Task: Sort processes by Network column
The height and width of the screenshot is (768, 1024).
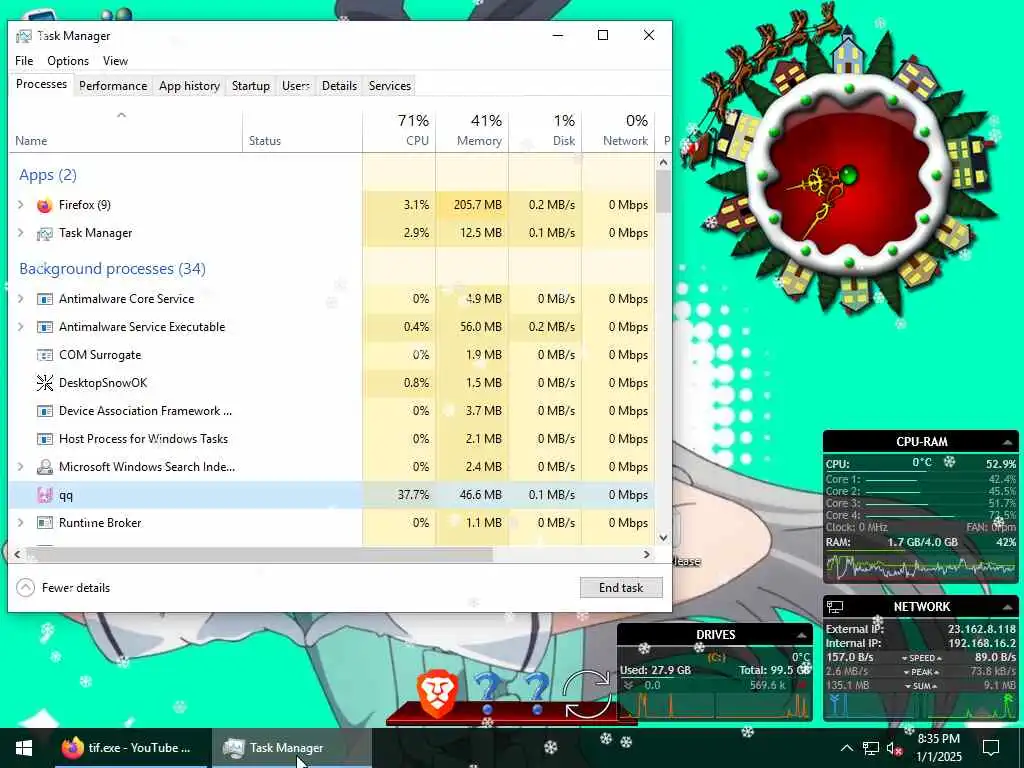Action: pyautogui.click(x=618, y=131)
